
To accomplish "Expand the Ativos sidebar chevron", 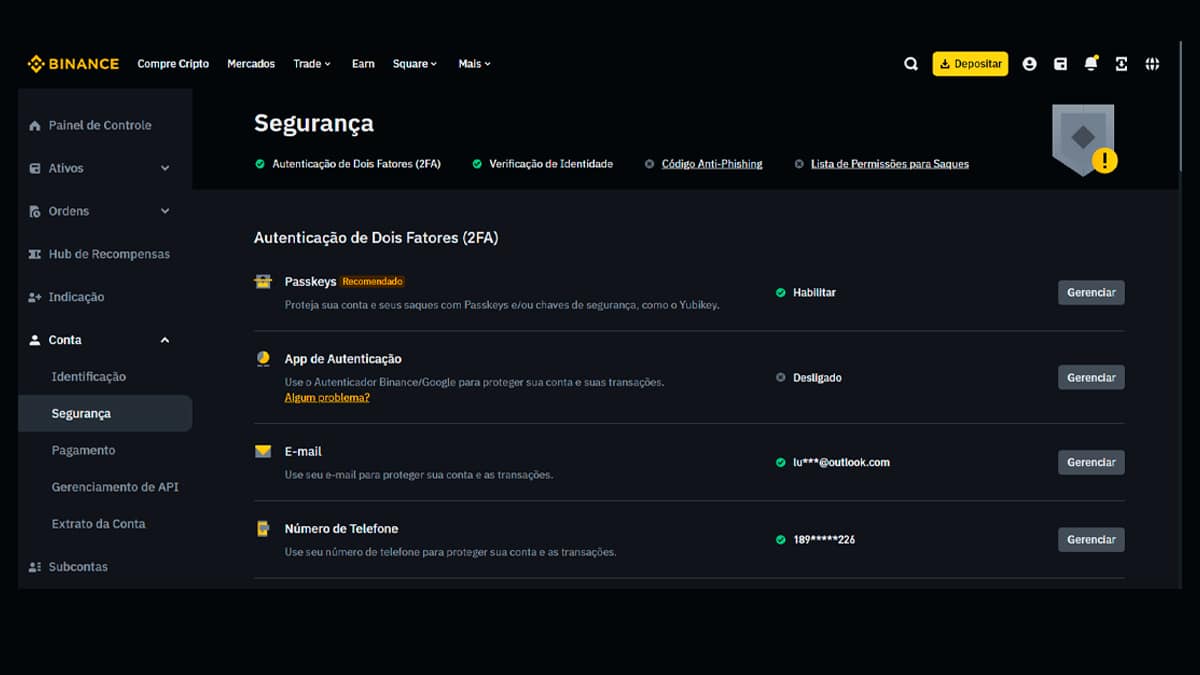I will coord(165,169).
